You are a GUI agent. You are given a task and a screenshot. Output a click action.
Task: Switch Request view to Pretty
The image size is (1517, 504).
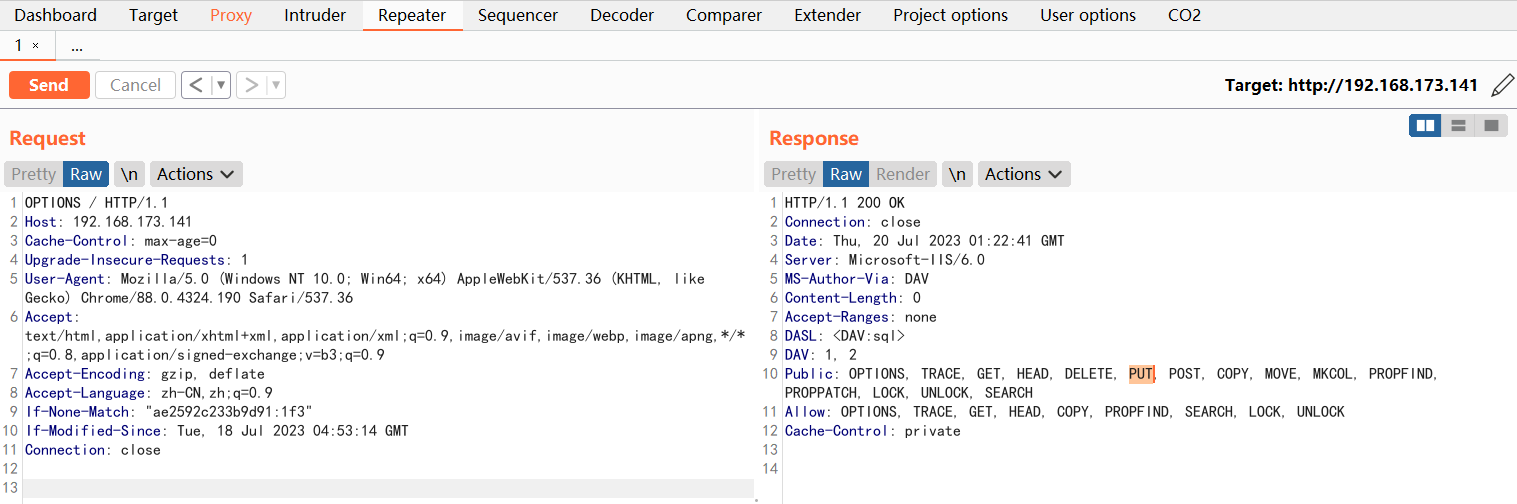pos(34,174)
